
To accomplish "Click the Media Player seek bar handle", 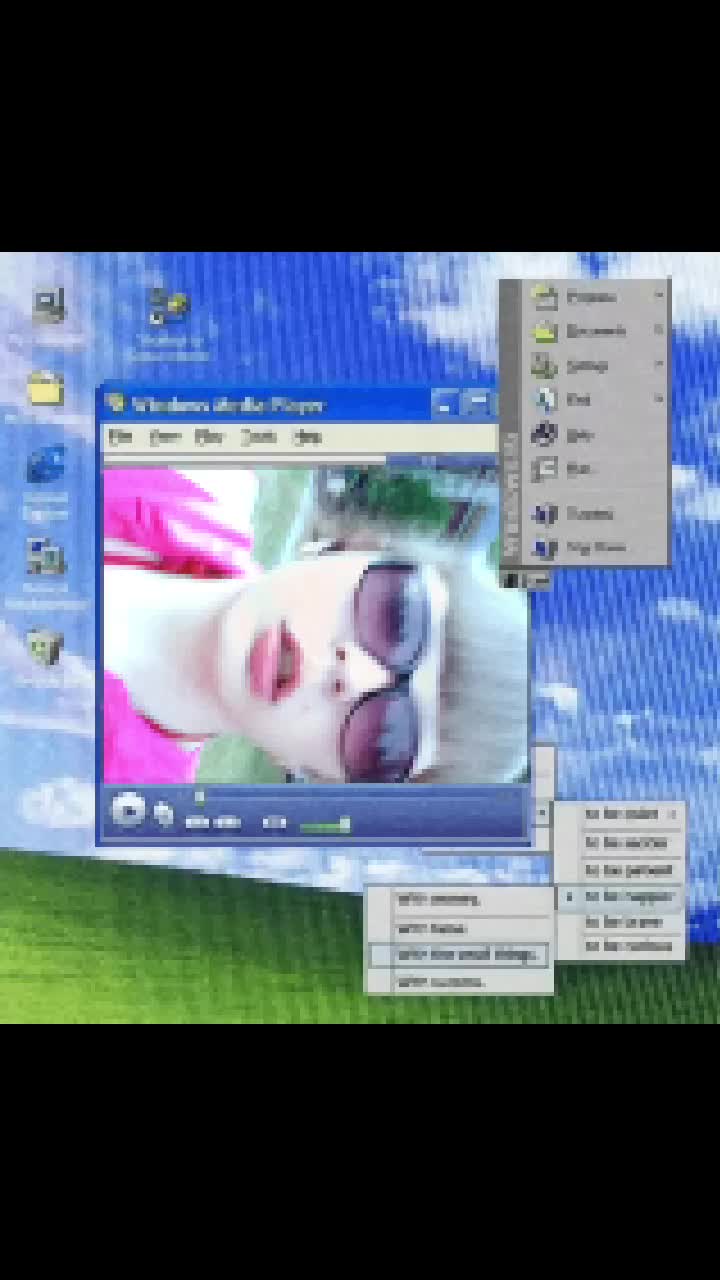I will click(x=199, y=797).
